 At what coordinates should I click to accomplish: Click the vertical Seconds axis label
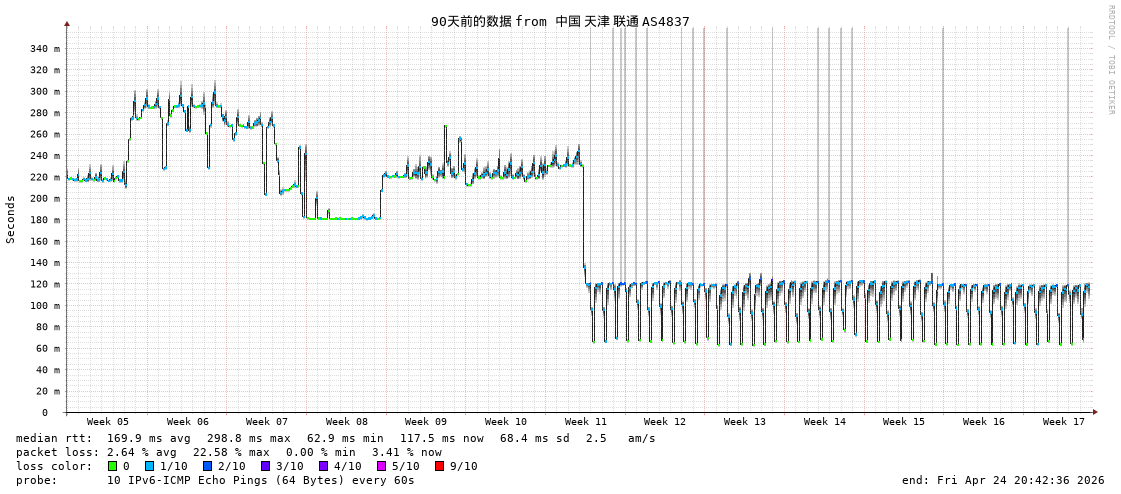tap(11, 219)
